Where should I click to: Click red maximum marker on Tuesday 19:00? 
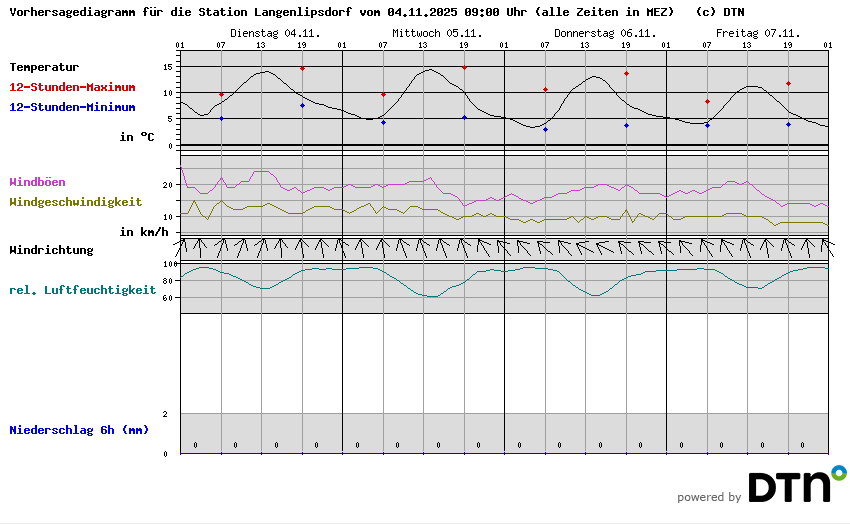[302, 68]
